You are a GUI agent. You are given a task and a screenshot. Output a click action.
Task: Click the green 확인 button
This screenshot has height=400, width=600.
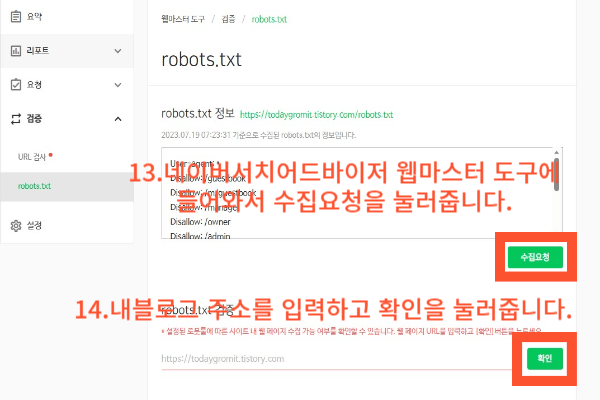coord(545,358)
